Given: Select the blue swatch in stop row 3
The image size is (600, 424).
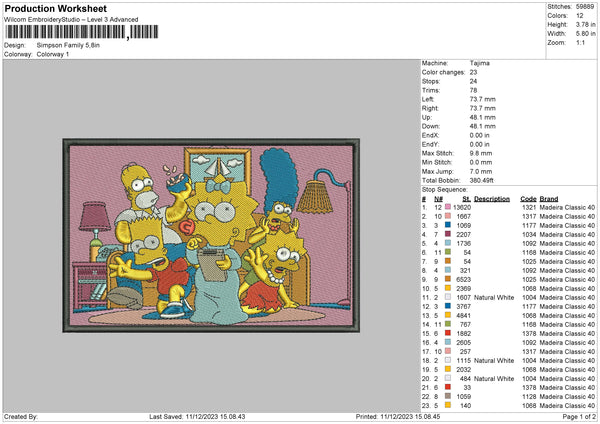Looking at the screenshot, I should pos(448,225).
